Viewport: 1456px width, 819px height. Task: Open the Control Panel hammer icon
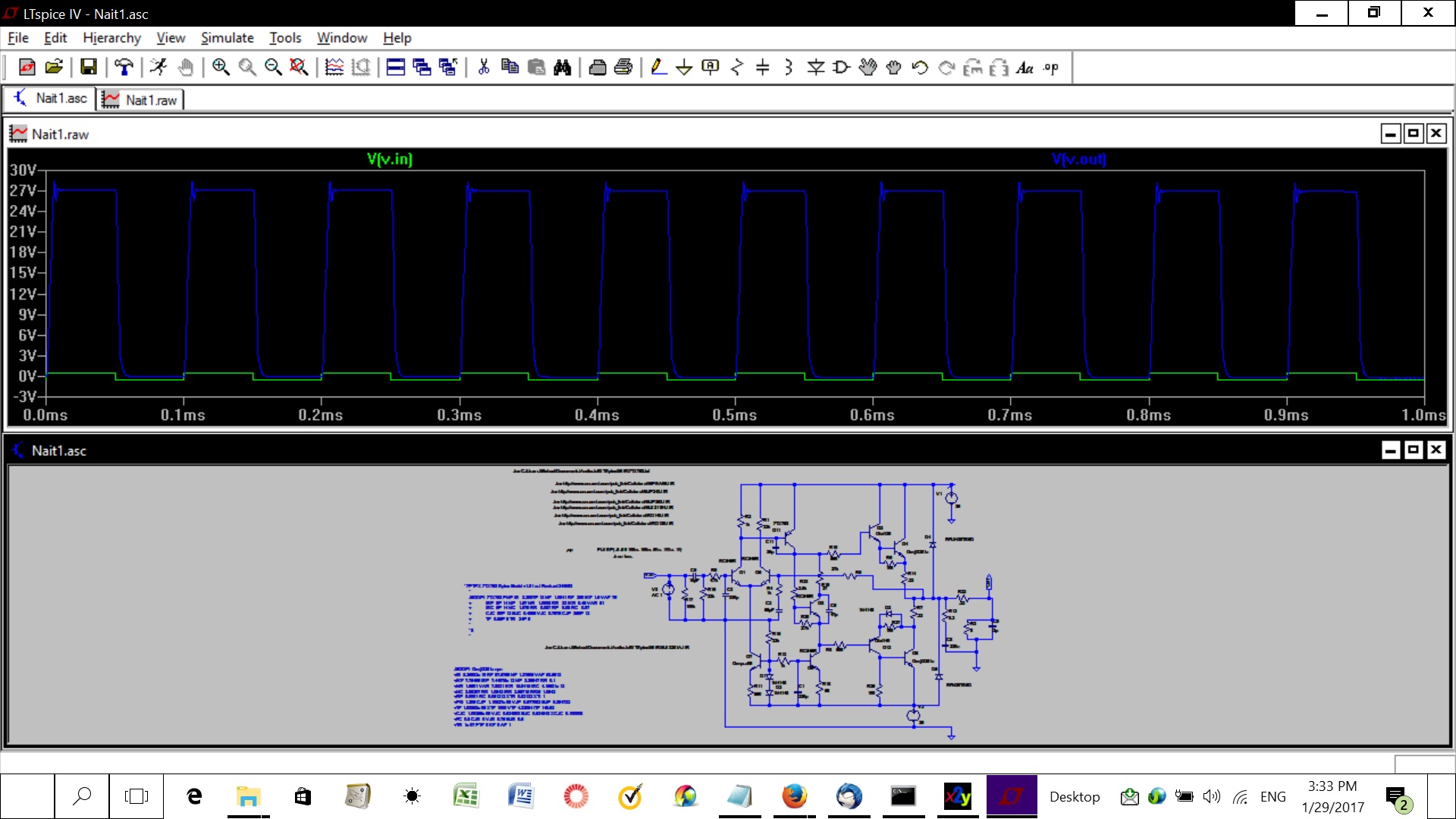point(124,67)
